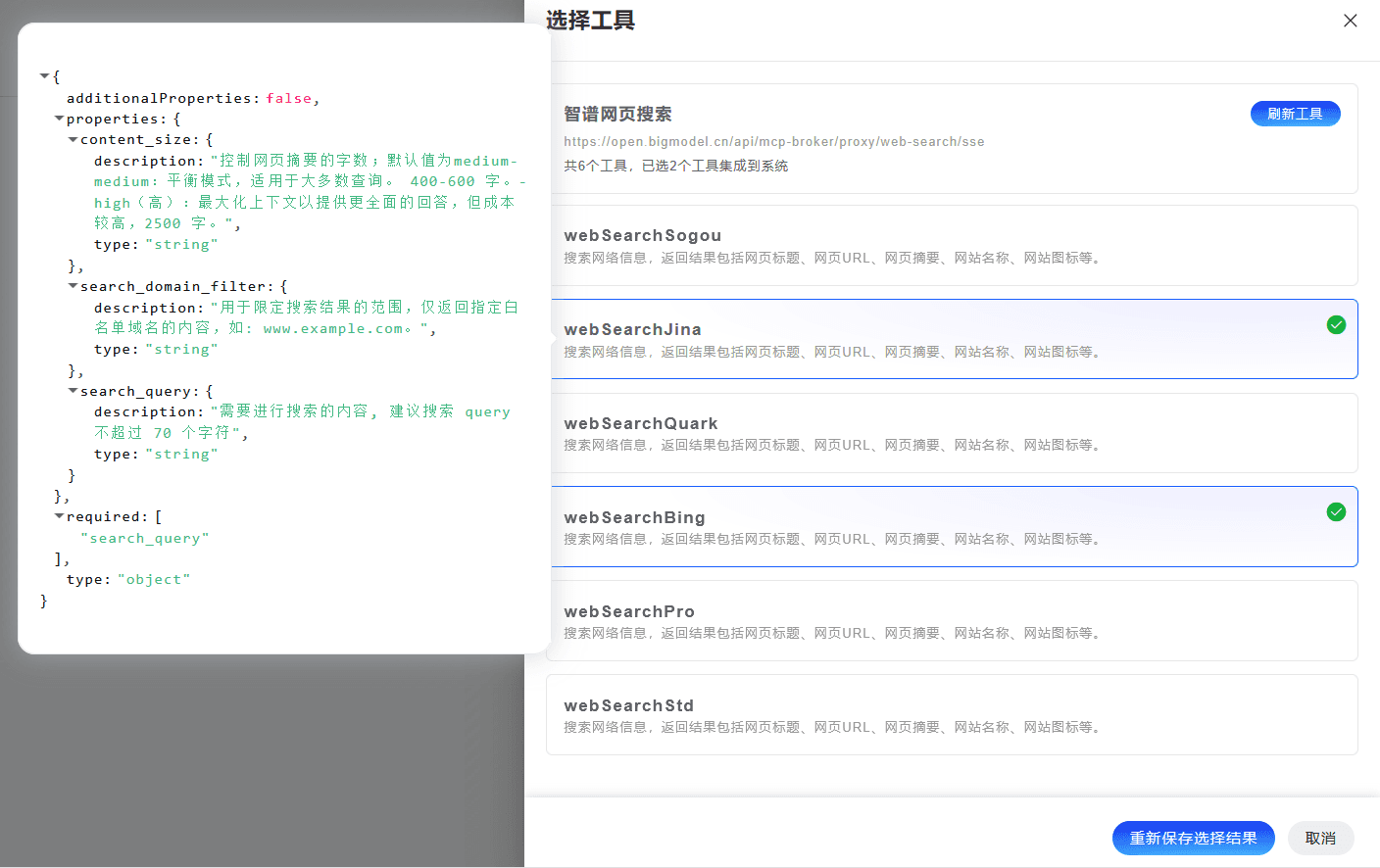Select the webSearchStd tool card
The image size is (1380, 868).
(951, 715)
